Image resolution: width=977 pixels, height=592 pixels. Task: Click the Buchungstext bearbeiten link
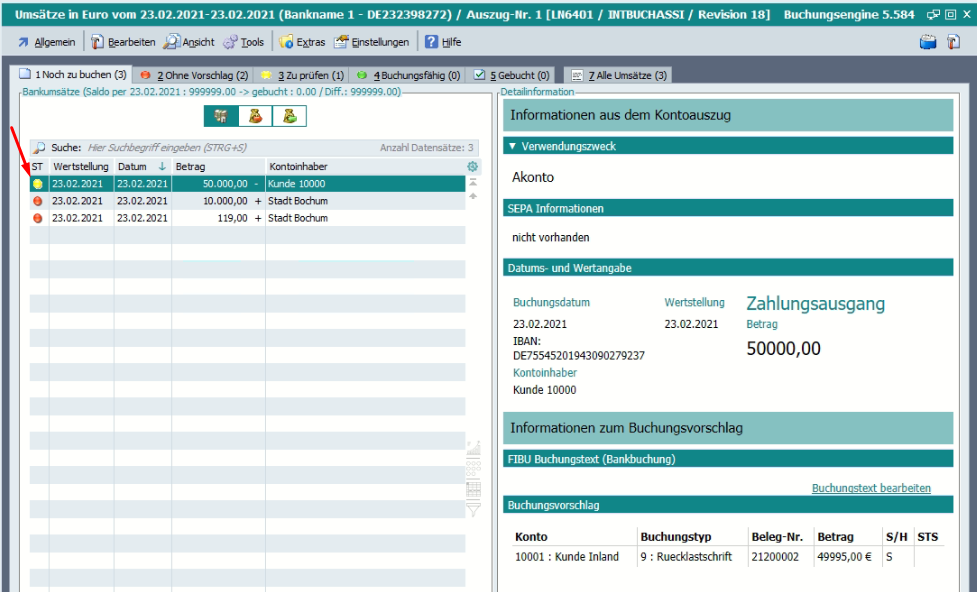click(x=870, y=488)
